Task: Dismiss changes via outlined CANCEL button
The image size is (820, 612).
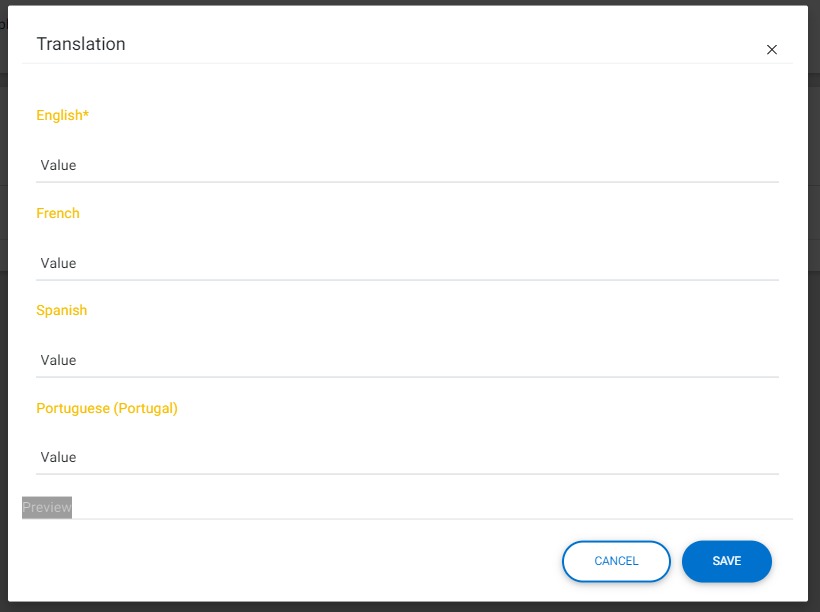Action: (x=616, y=561)
